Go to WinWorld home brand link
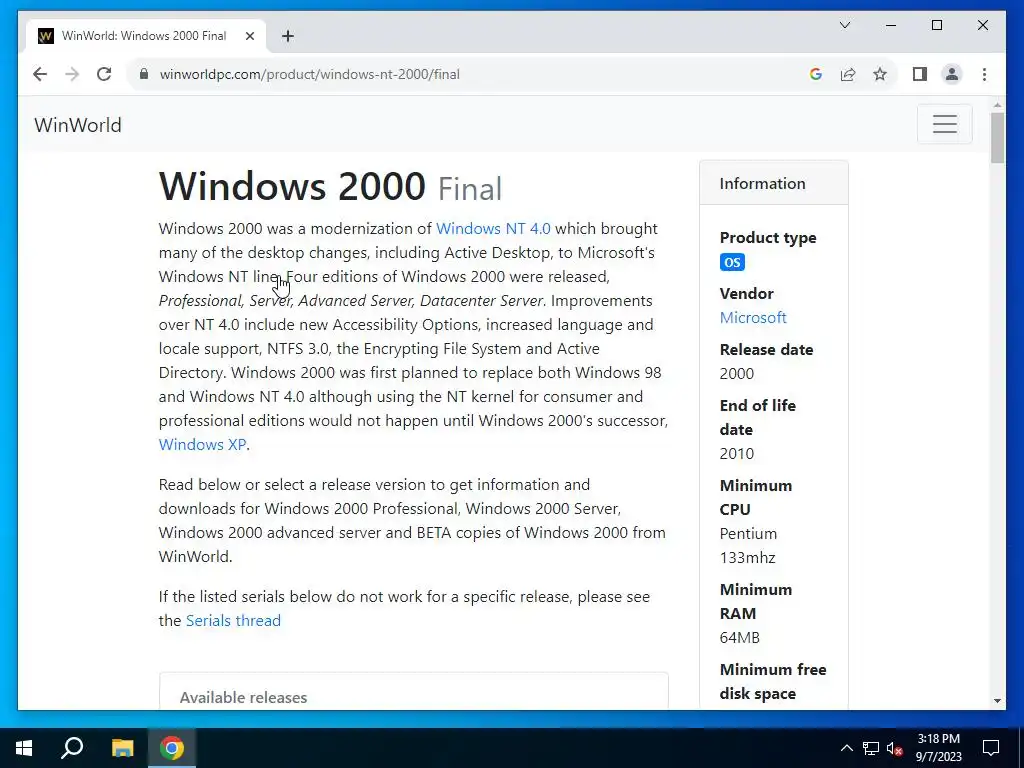The height and width of the screenshot is (768, 1024). coord(78,125)
